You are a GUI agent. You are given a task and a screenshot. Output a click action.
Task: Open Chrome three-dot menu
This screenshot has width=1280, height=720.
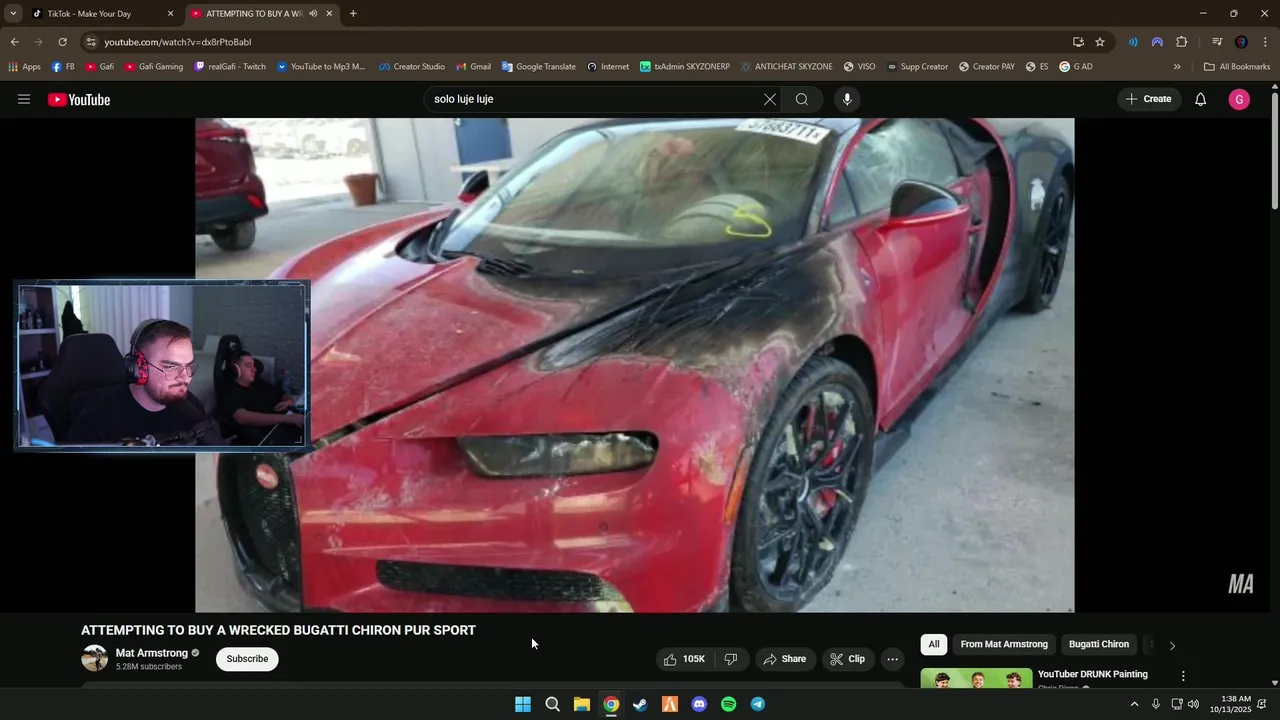click(x=1265, y=42)
